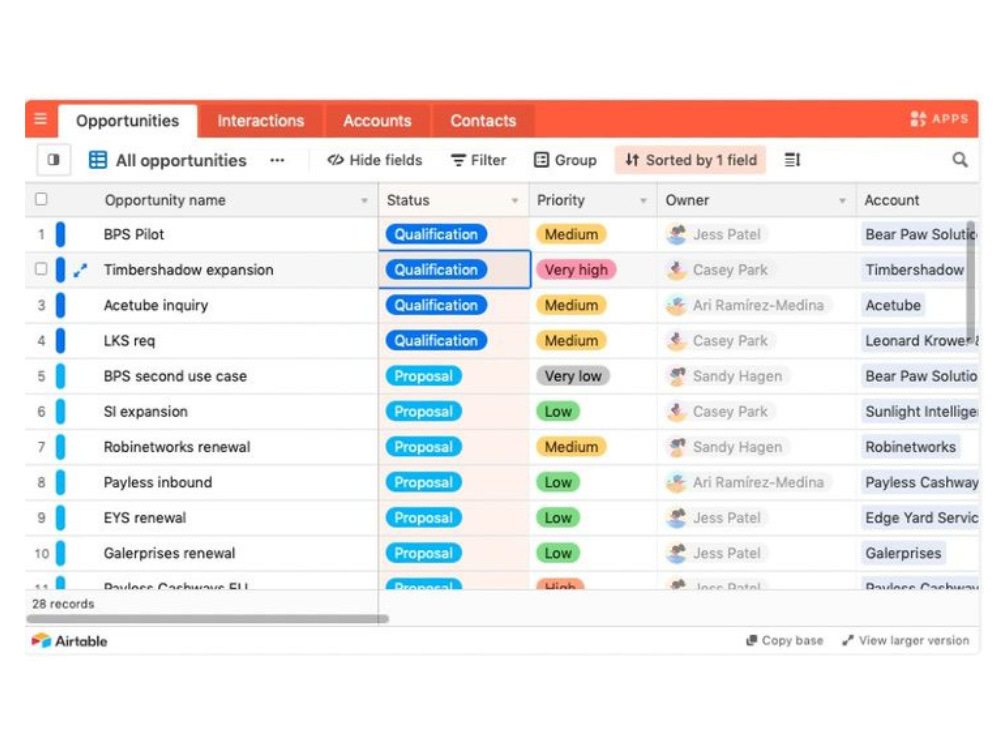Click the color bar of the BPS Pilot row

[x=61, y=235]
